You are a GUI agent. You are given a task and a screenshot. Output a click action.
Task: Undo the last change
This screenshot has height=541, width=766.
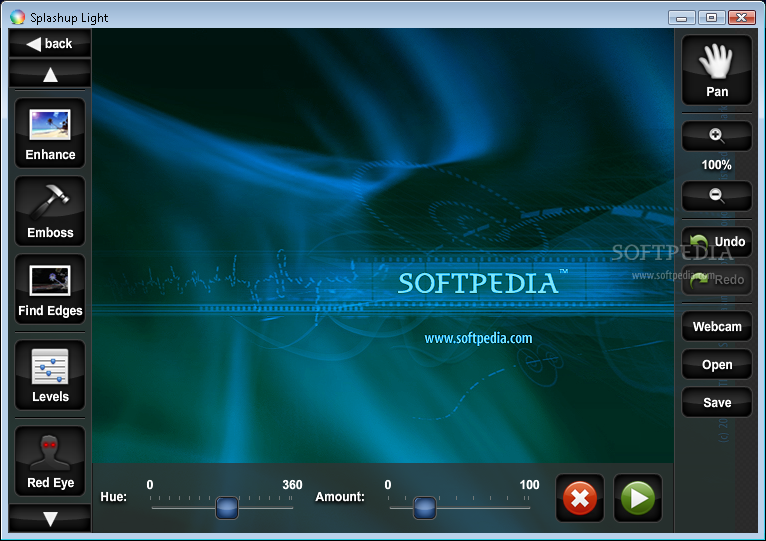click(717, 242)
